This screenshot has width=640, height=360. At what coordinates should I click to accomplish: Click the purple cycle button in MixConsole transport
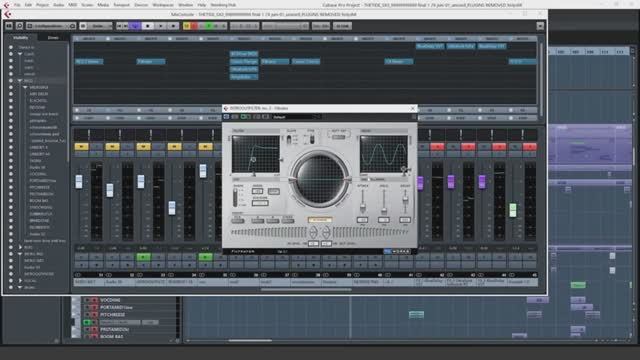coord(134,26)
